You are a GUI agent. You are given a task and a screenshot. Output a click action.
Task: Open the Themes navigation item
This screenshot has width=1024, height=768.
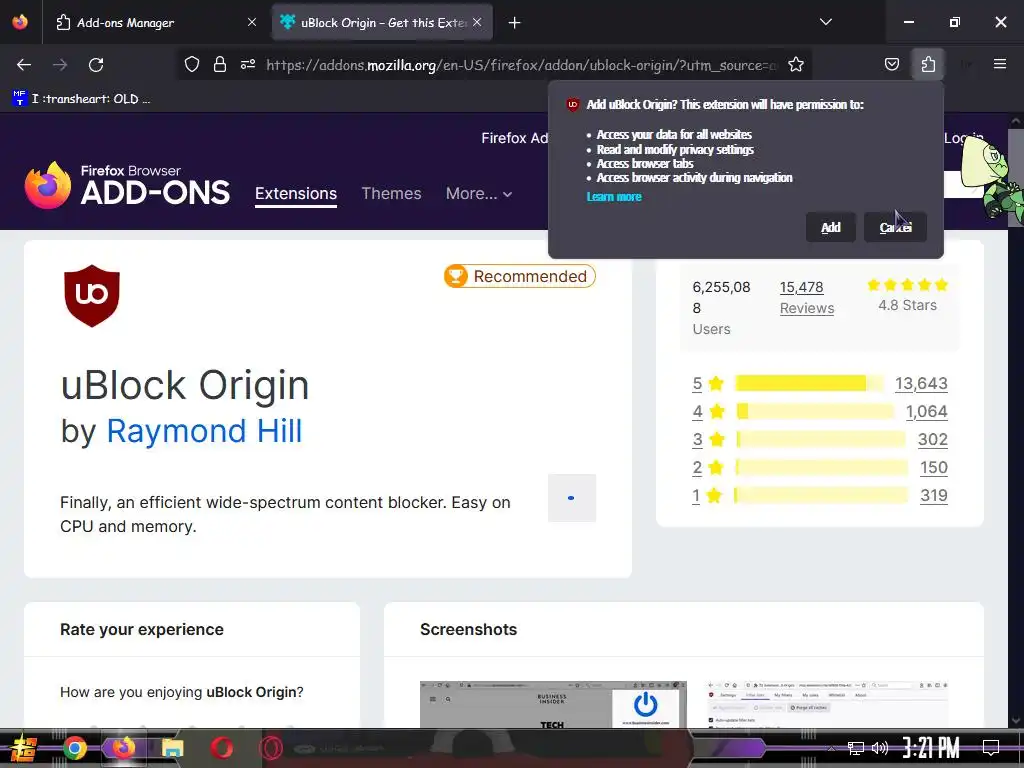tap(391, 194)
